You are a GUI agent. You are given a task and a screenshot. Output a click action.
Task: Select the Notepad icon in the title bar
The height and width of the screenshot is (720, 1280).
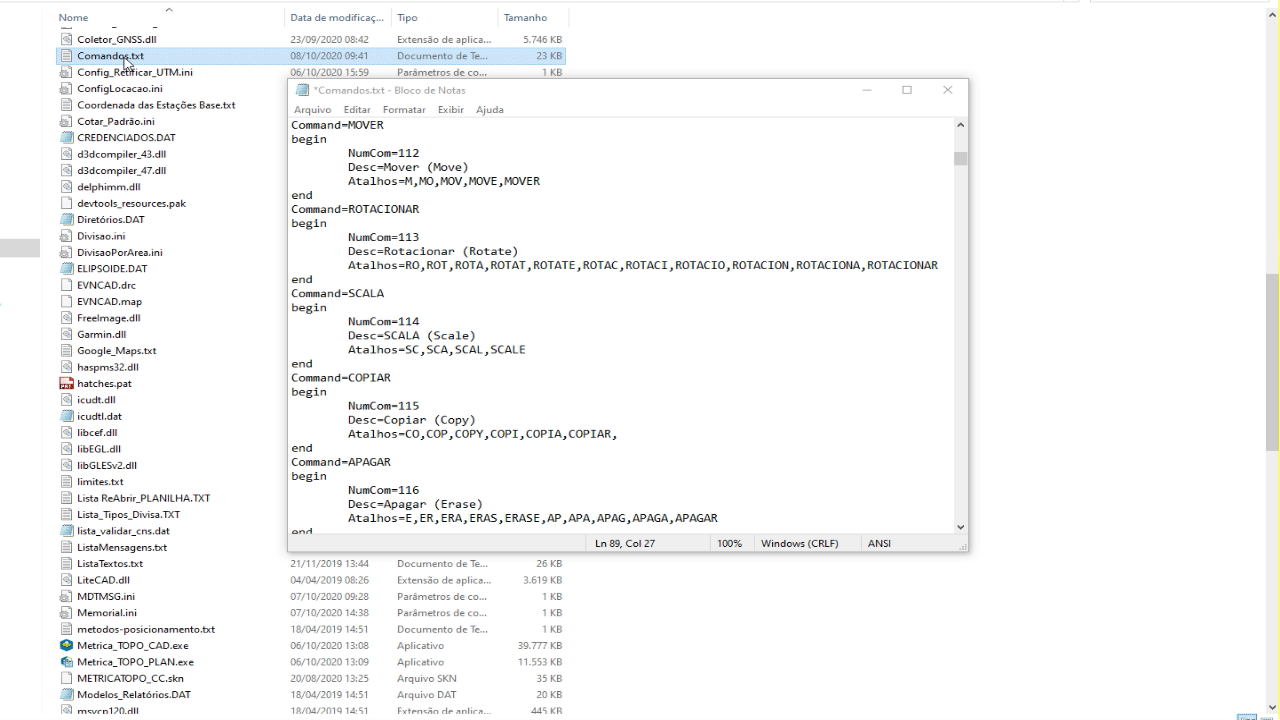coord(302,90)
